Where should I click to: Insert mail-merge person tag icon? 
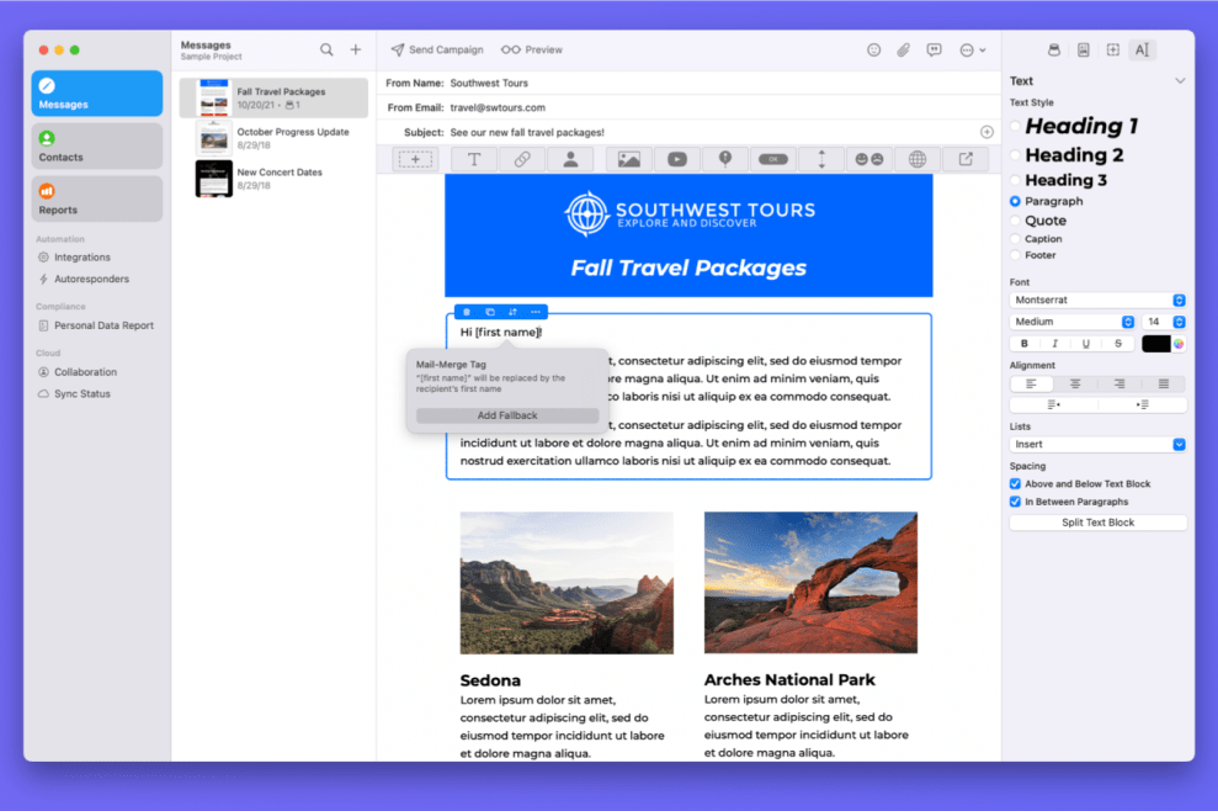pyautogui.click(x=571, y=159)
